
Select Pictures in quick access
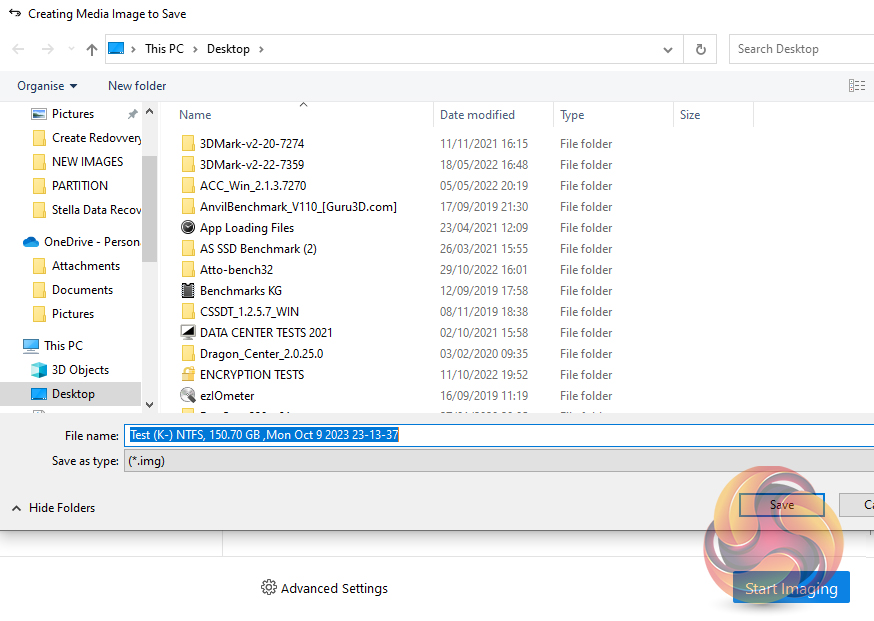tap(73, 114)
